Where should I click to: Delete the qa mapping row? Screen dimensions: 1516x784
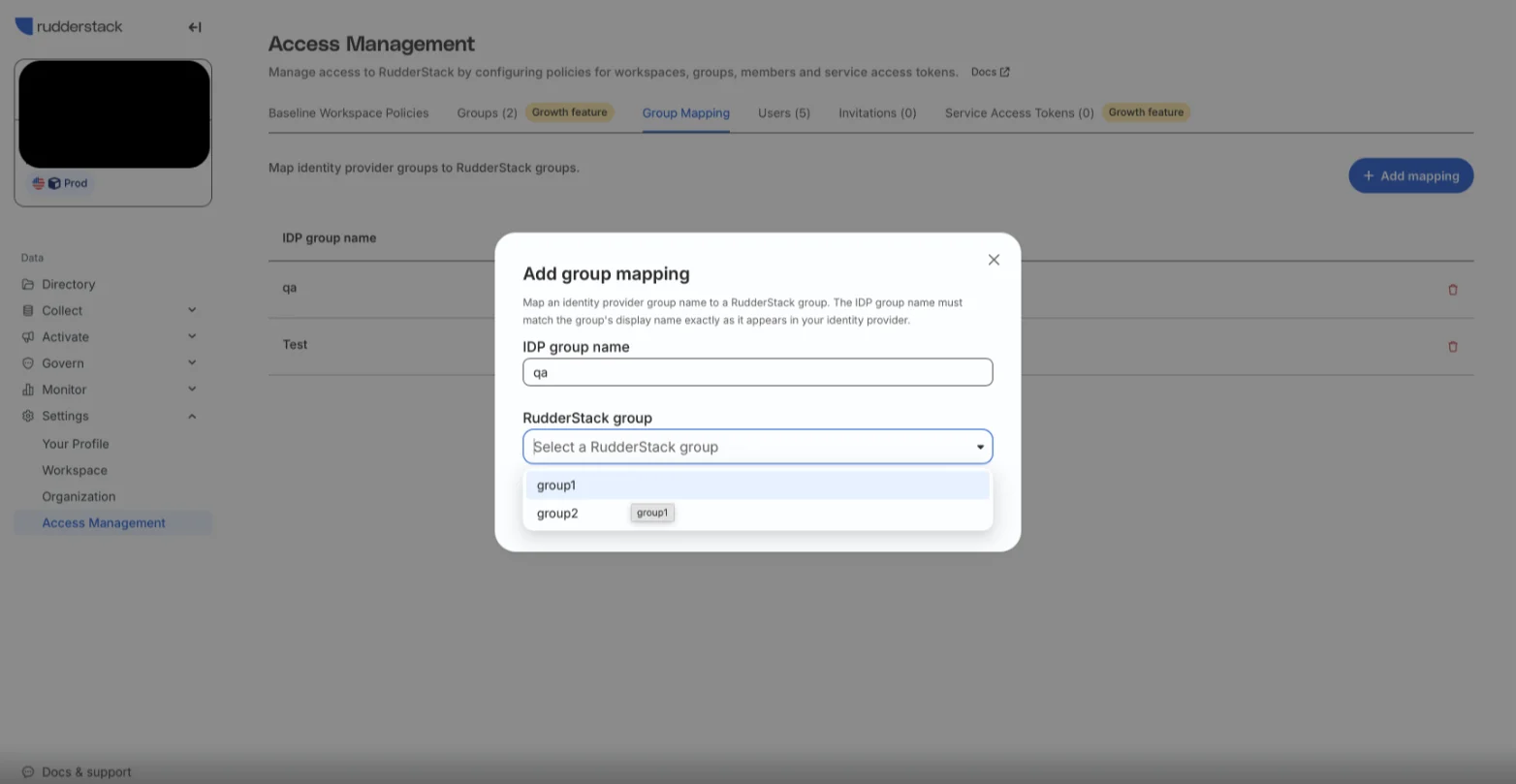[x=1453, y=289]
